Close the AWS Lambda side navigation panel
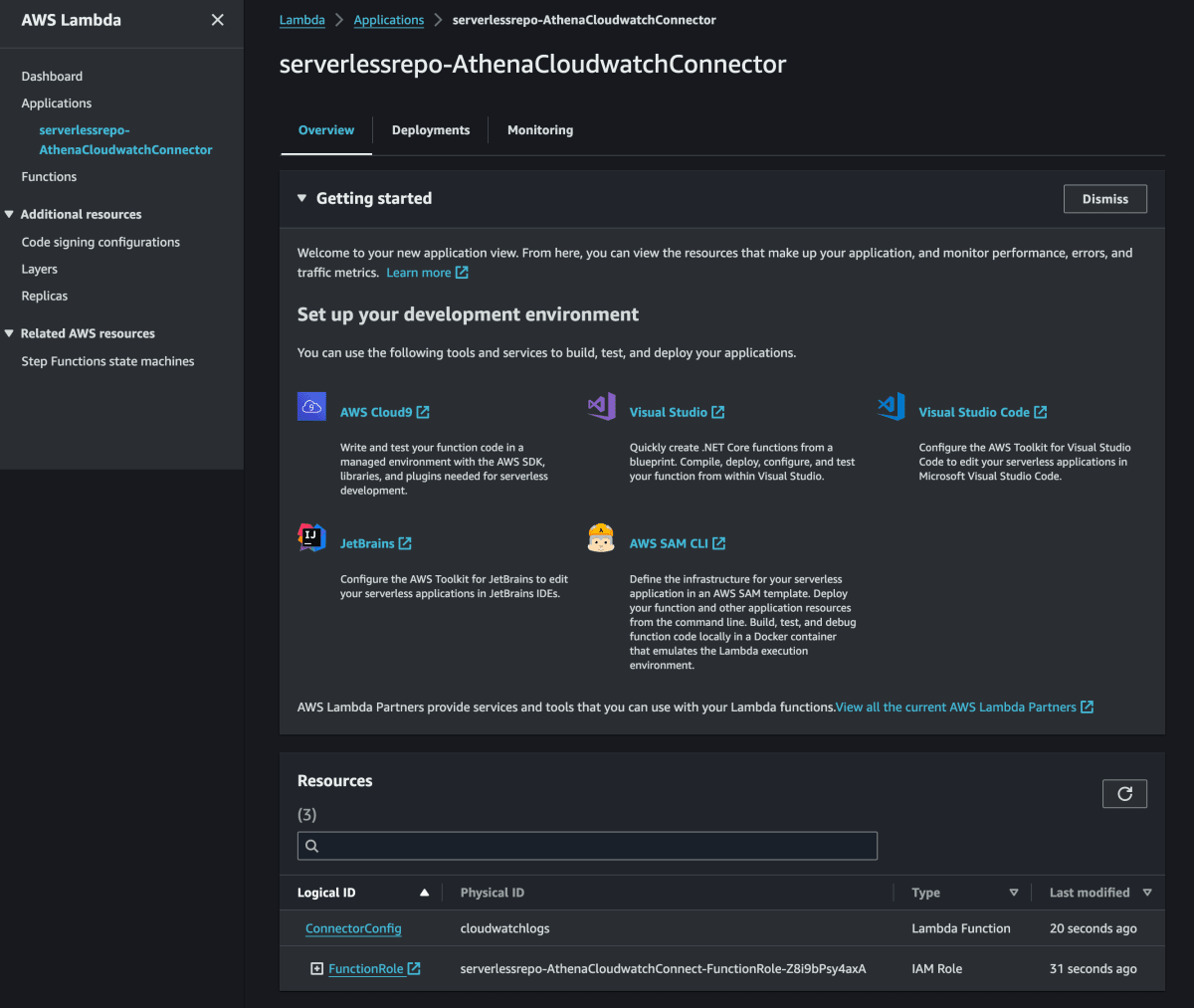 [x=217, y=20]
